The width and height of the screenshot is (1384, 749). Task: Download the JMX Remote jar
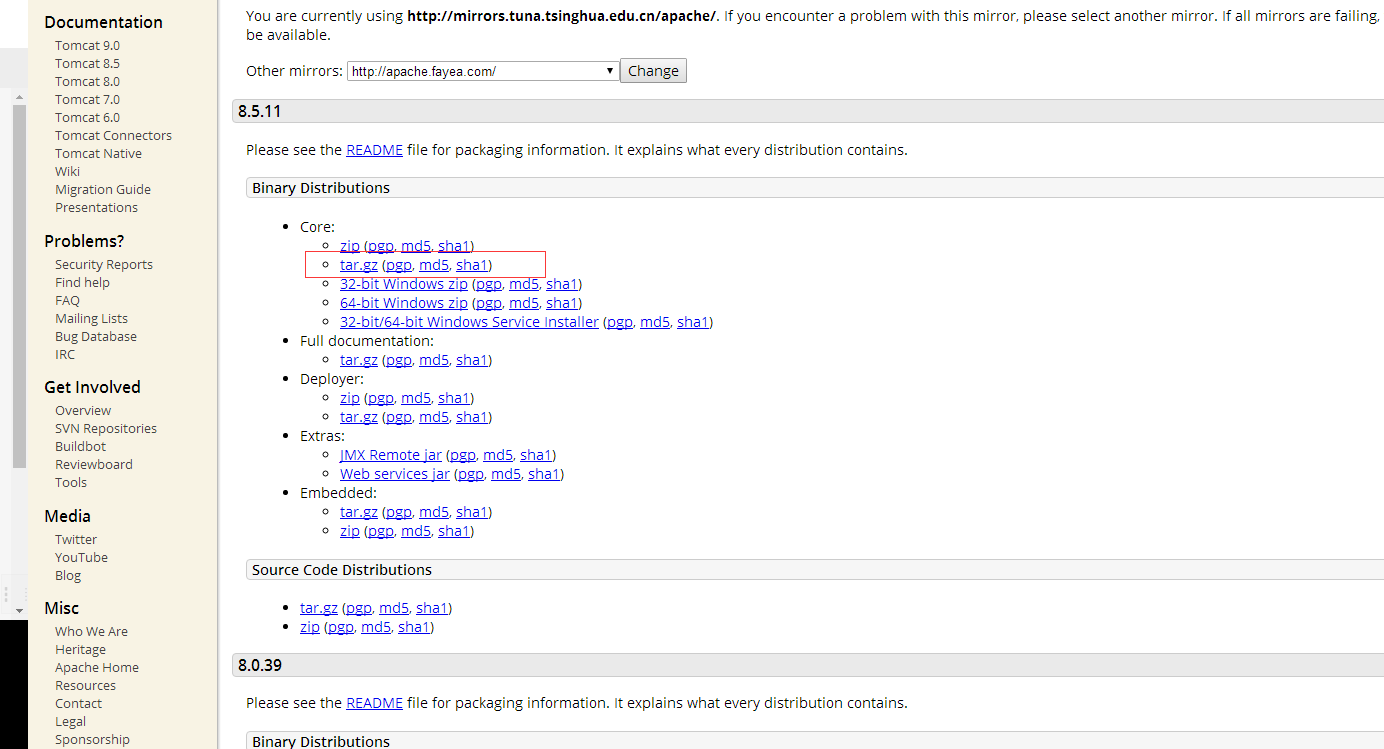tap(391, 455)
